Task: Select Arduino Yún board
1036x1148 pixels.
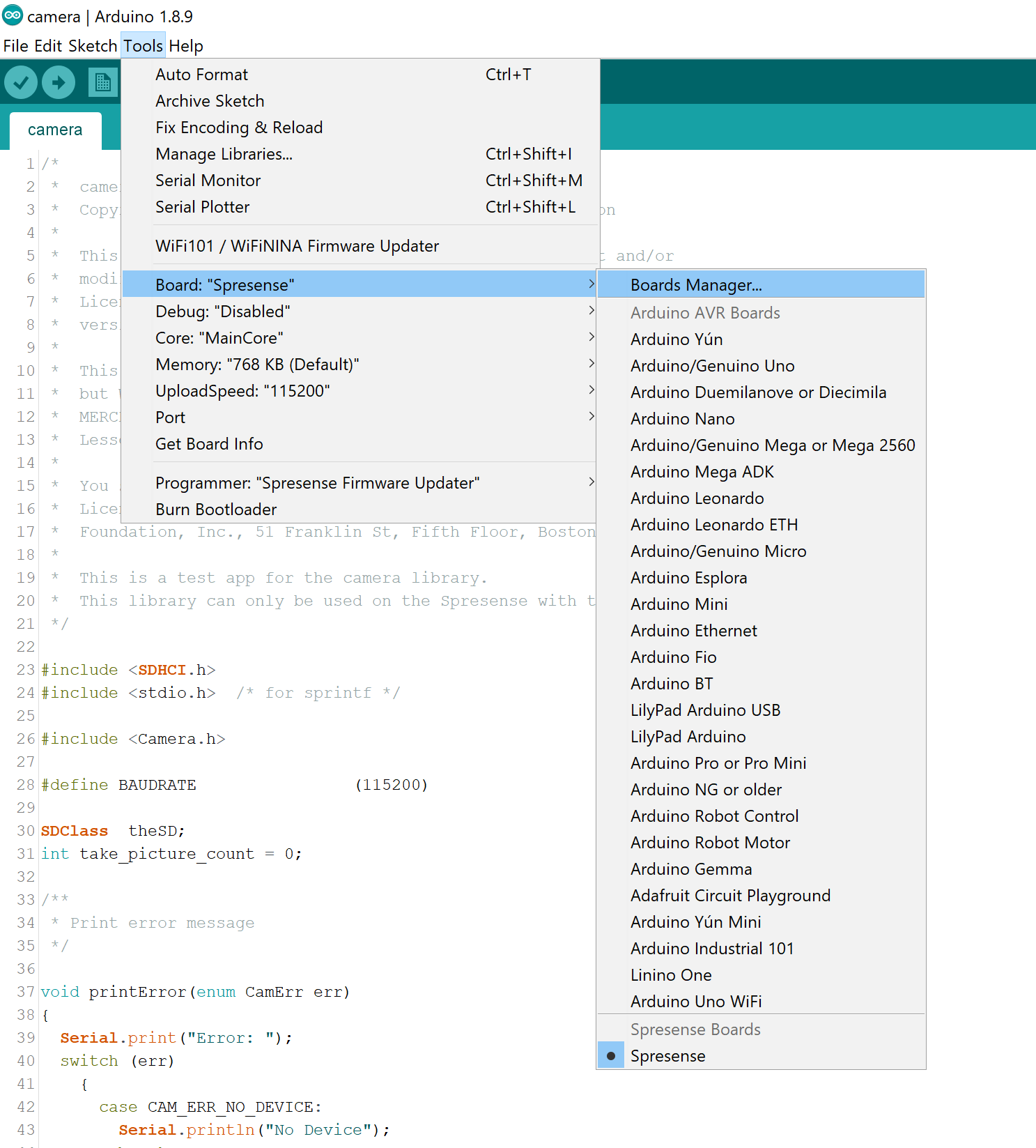Action: 761,339
